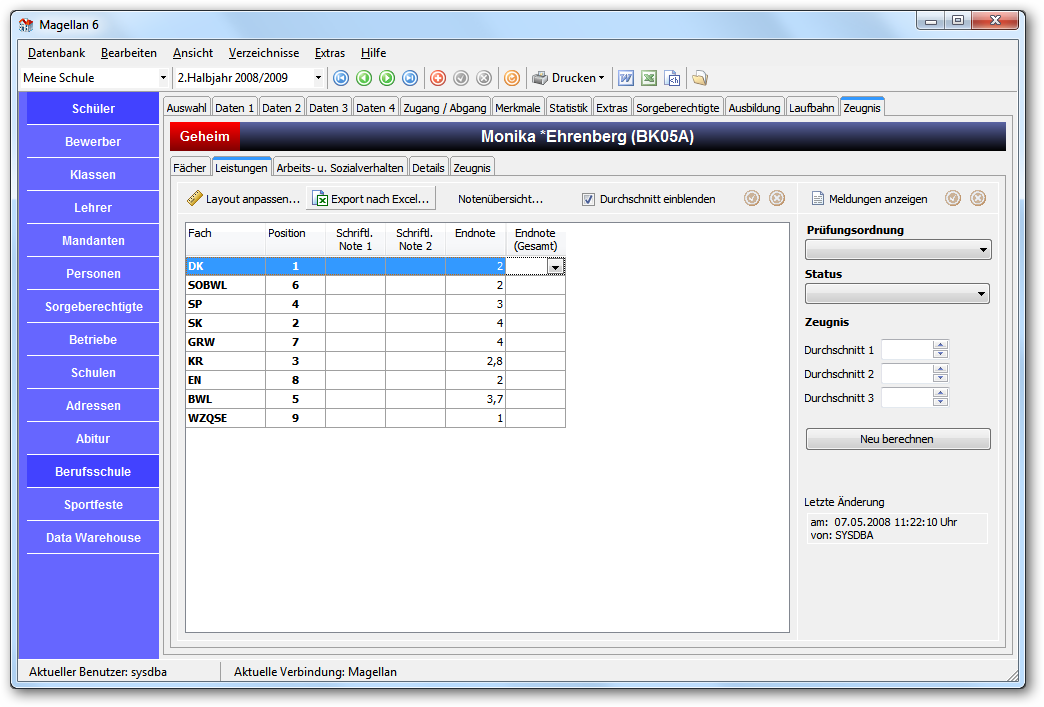Click Export nach Excel button
This screenshot has height=707, width=1044.
click(x=371, y=199)
